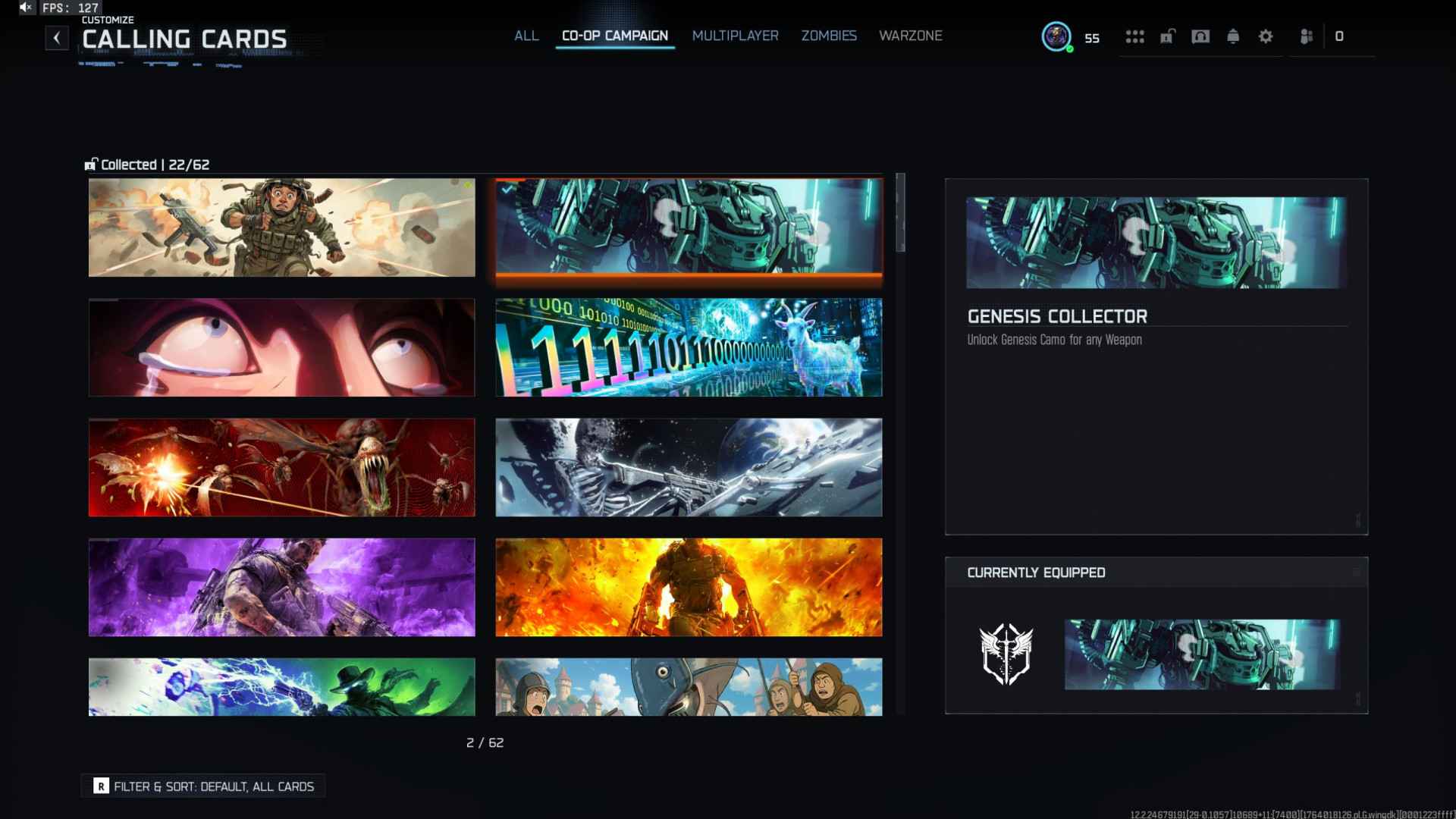
Task: Open Filter & Sort options
Action: (x=203, y=786)
